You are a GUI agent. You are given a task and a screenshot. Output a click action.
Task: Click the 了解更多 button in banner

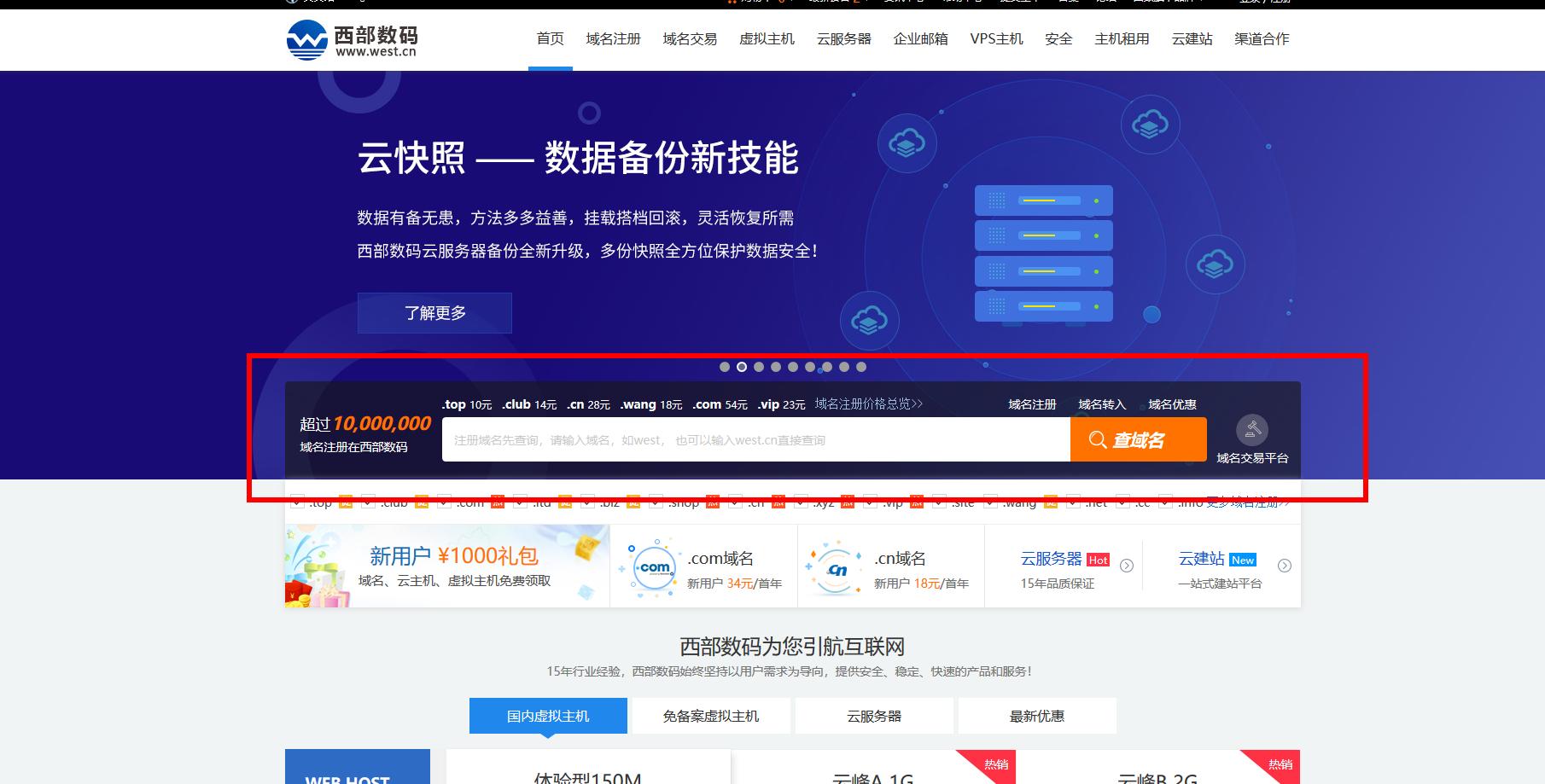pyautogui.click(x=434, y=312)
